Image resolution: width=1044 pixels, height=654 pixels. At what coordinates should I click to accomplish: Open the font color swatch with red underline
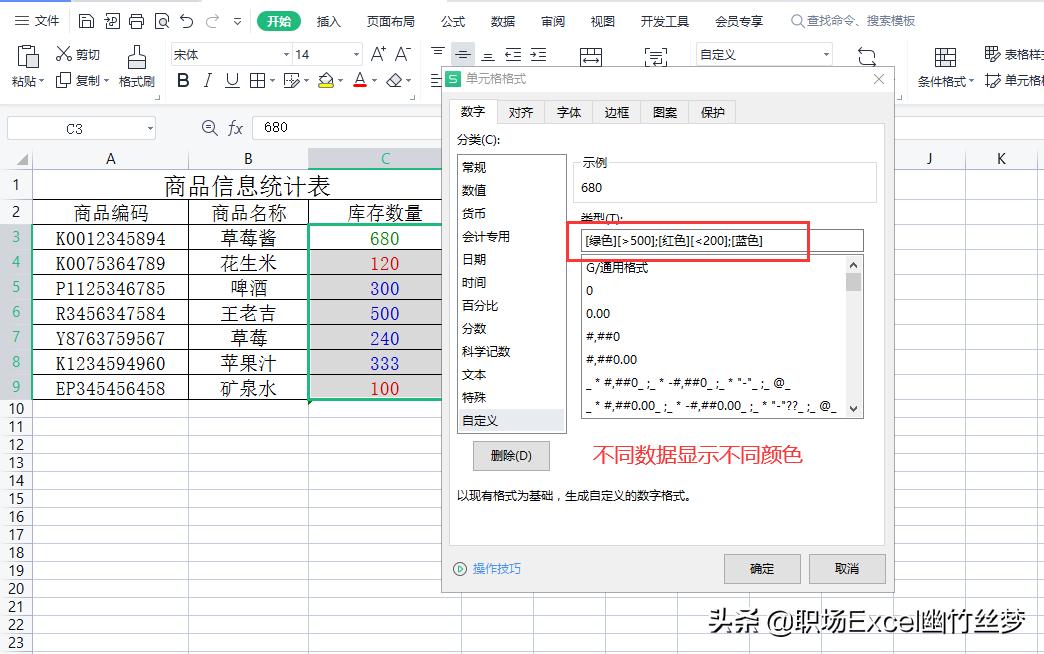[x=361, y=80]
